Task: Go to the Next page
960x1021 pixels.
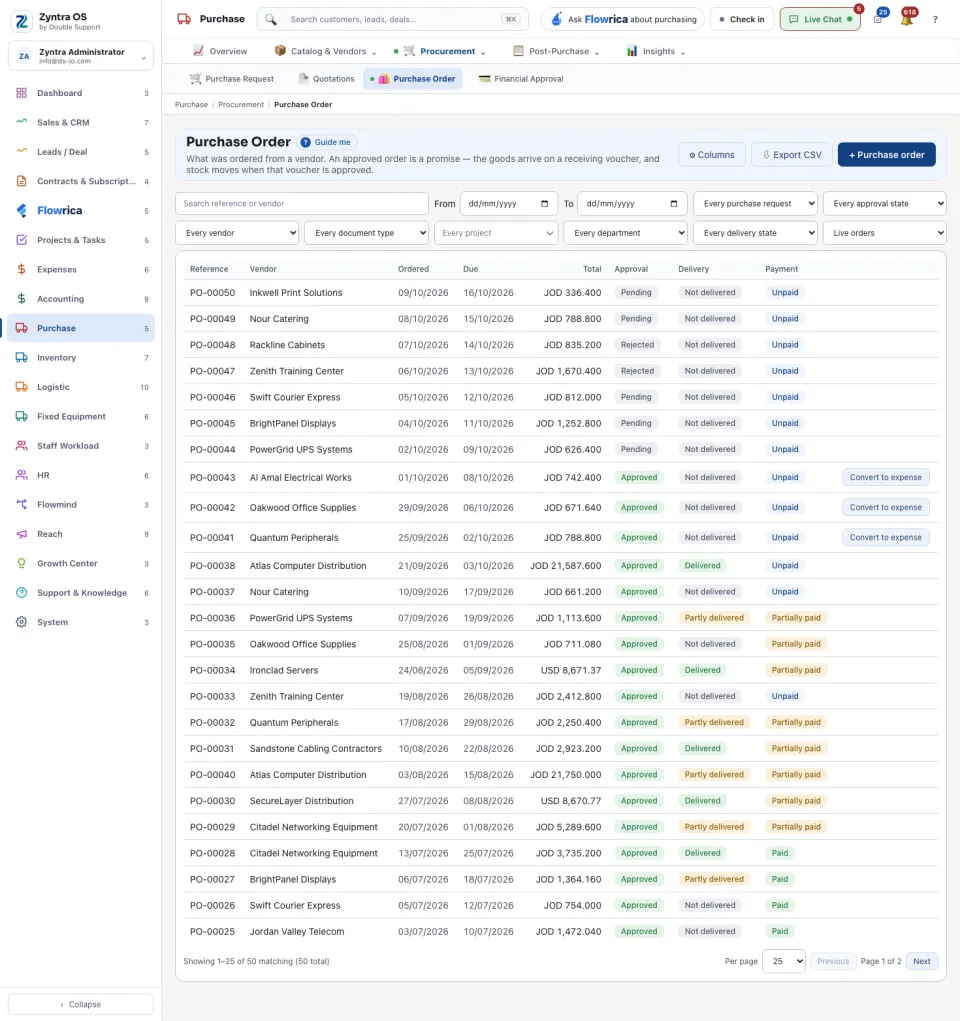Action: coord(922,961)
